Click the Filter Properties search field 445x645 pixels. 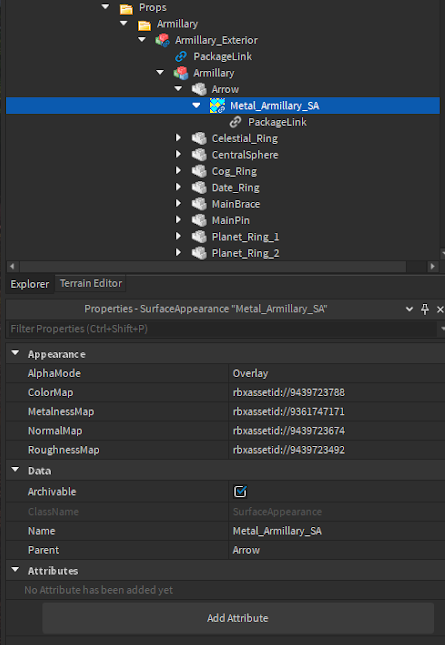click(x=222, y=329)
